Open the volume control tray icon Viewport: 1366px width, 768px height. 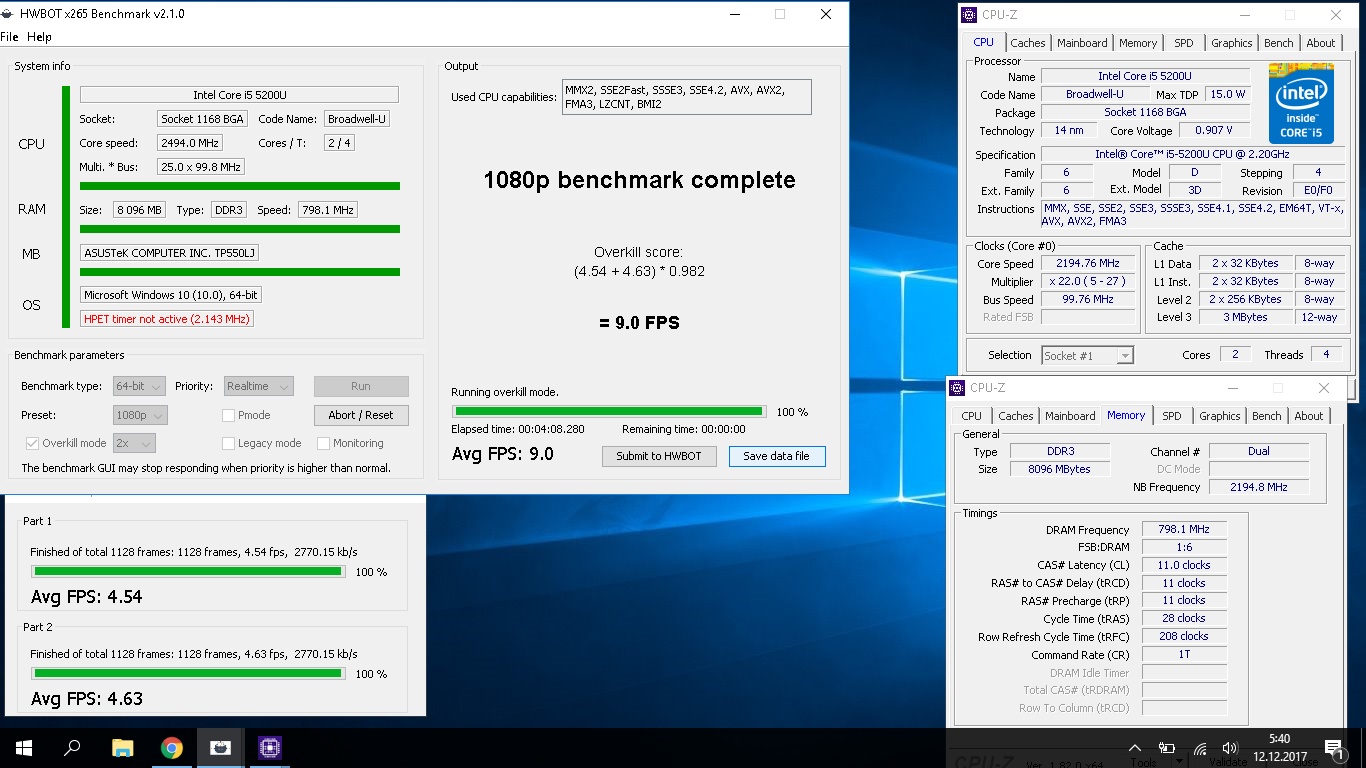coord(1231,748)
